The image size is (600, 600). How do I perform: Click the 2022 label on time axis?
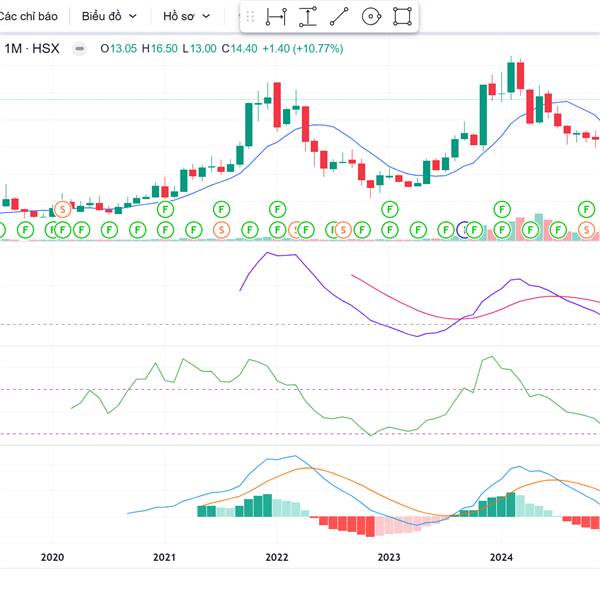coord(277,557)
